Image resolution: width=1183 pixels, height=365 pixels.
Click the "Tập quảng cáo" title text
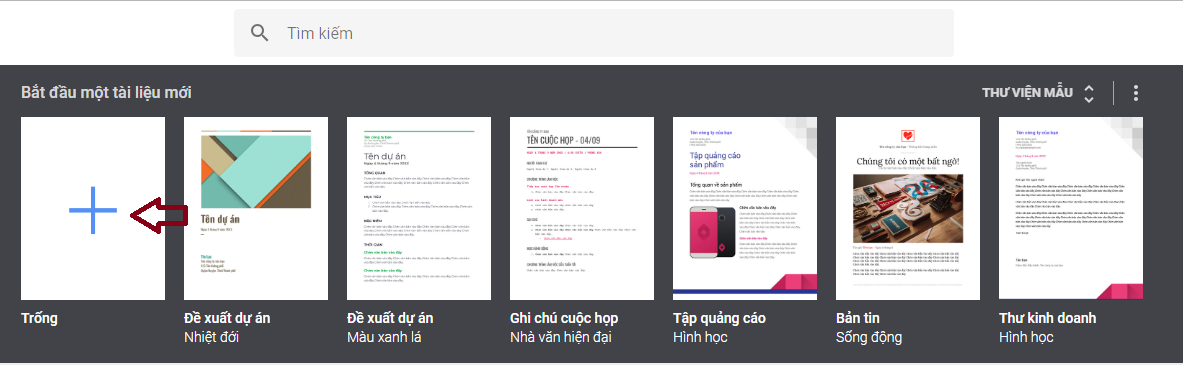[x=719, y=318]
